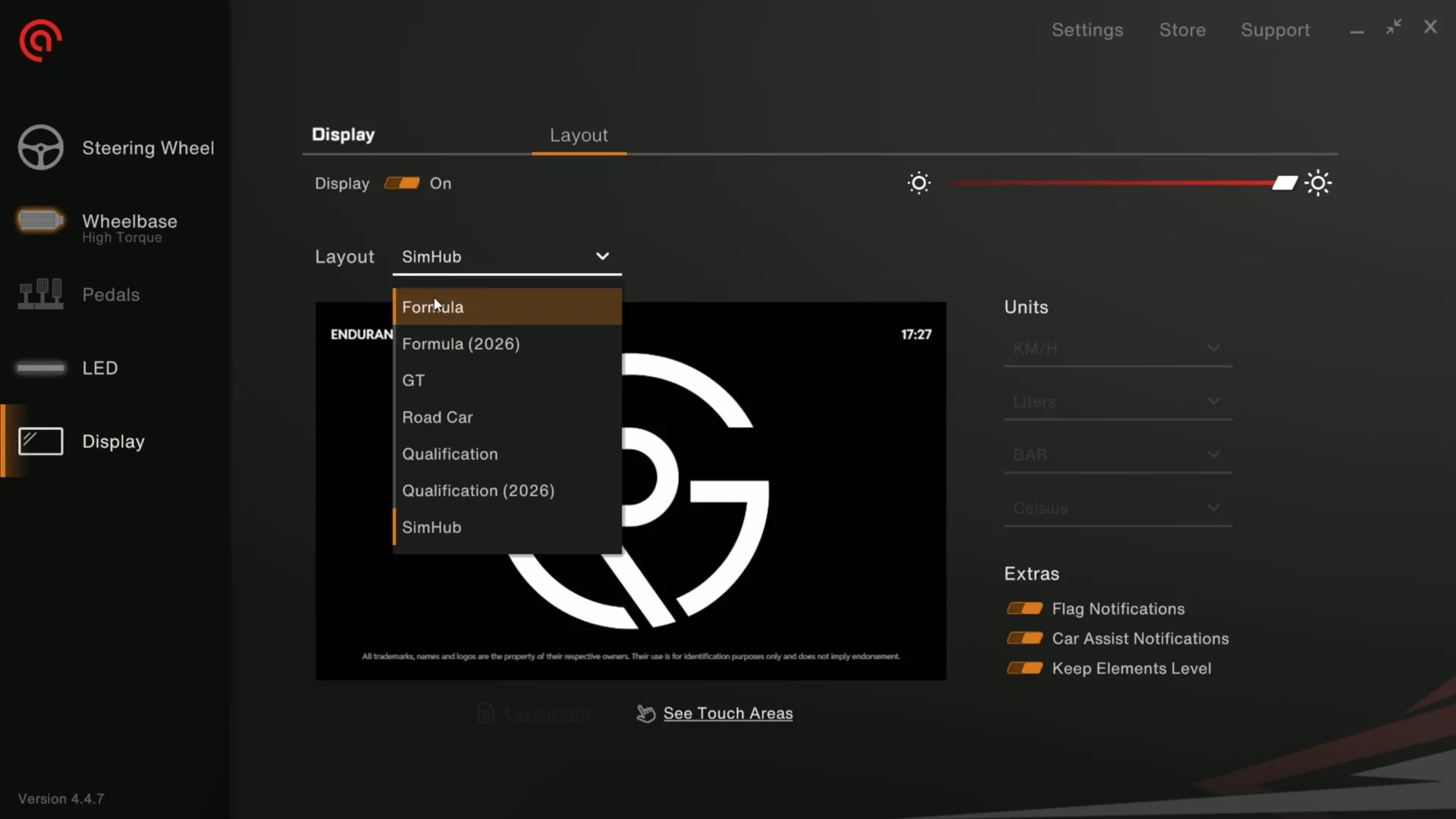Click the red logo icon
Image resolution: width=1456 pixels, height=819 pixels.
coord(40,41)
